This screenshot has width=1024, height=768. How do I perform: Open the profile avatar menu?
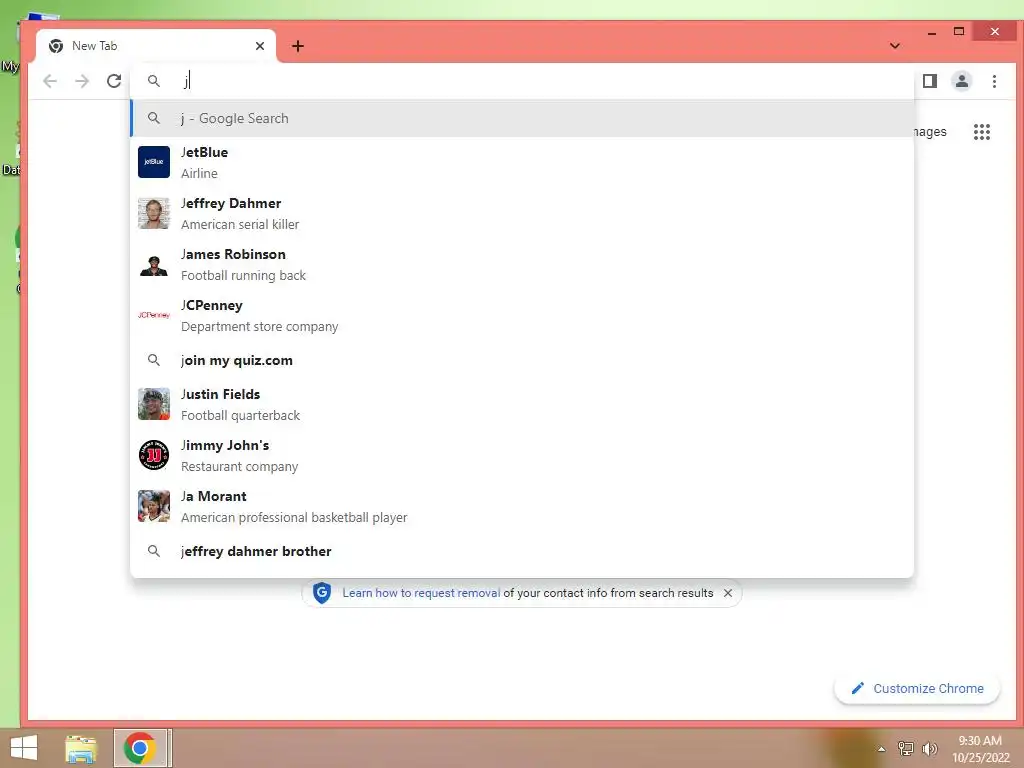tap(962, 81)
